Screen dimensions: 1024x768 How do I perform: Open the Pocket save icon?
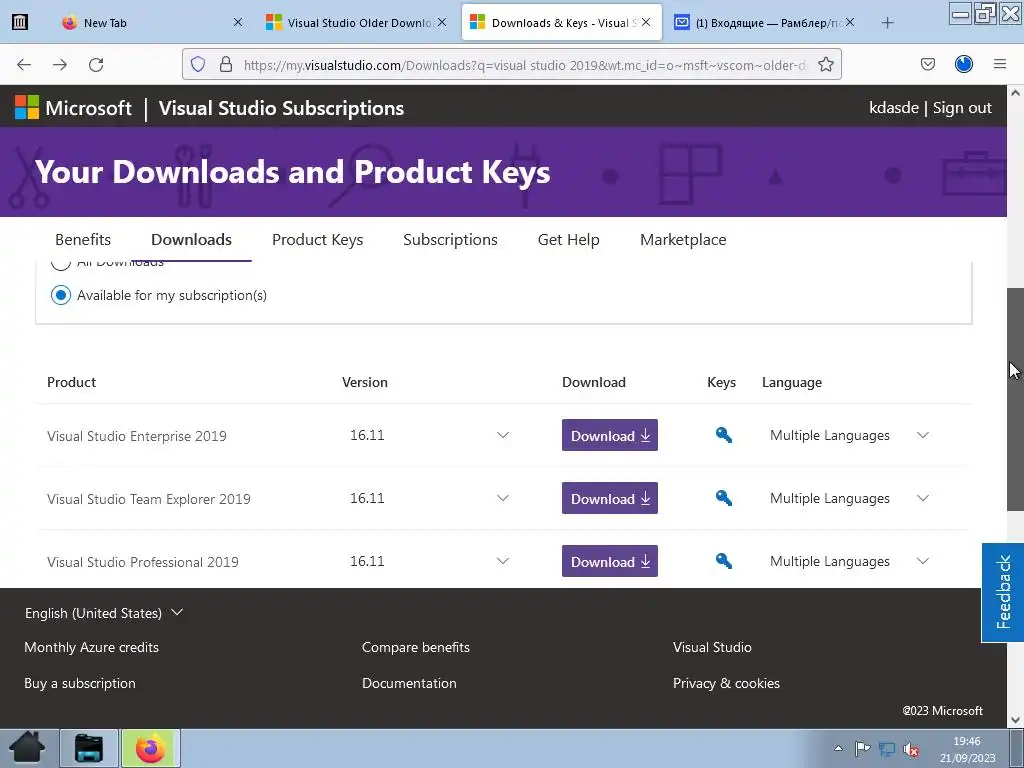[x=928, y=64]
